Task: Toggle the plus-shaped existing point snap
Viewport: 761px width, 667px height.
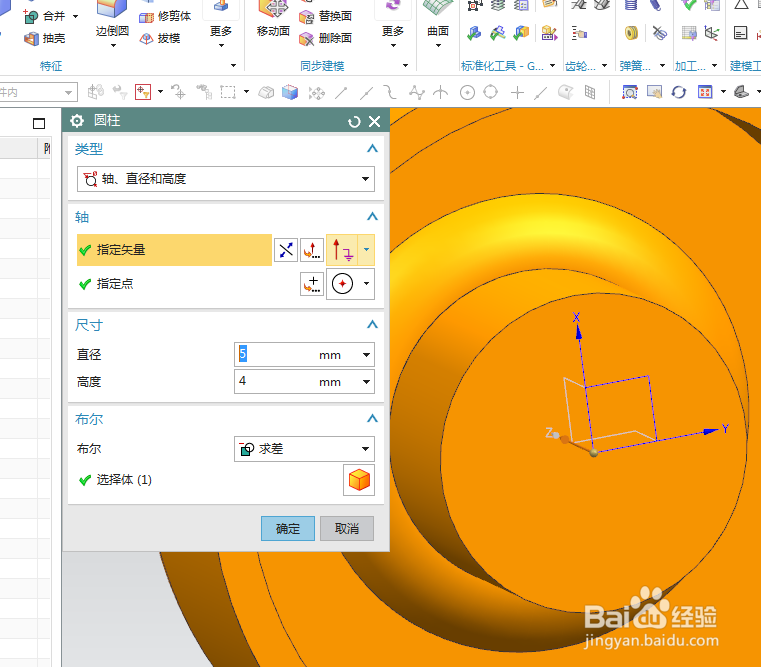Action: [x=517, y=92]
